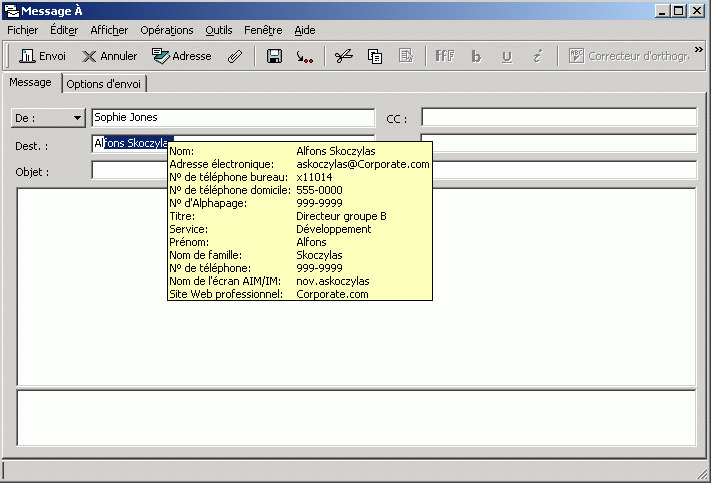
Task: Switch to Options d'envoi tab
Action: point(103,84)
